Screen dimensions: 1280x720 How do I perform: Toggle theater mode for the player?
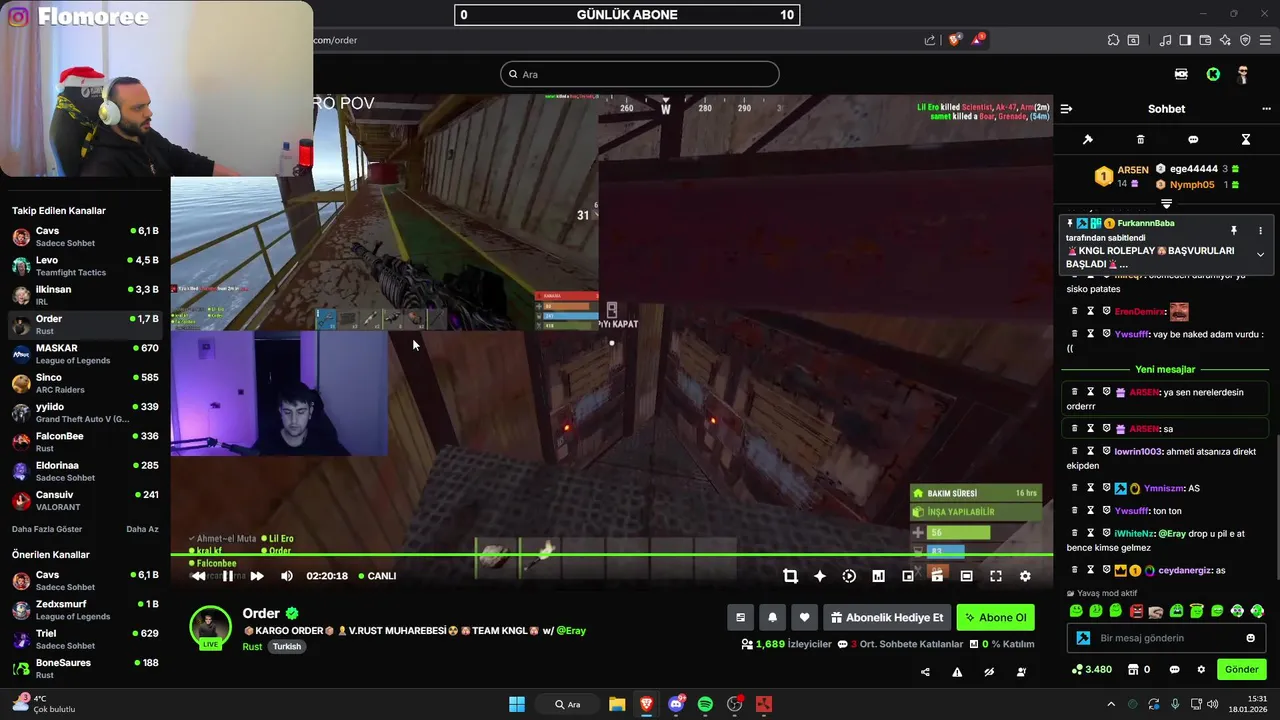(966, 576)
